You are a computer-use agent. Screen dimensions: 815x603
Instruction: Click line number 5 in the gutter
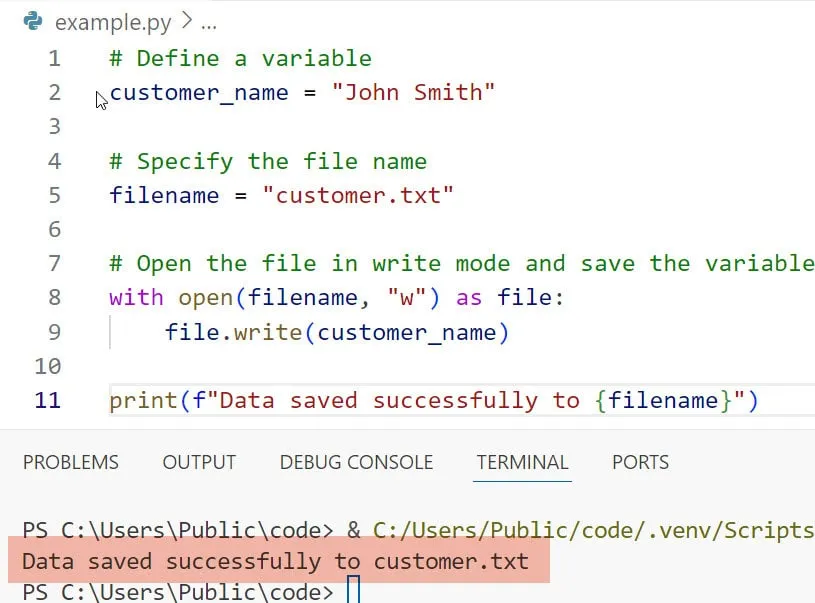(54, 195)
